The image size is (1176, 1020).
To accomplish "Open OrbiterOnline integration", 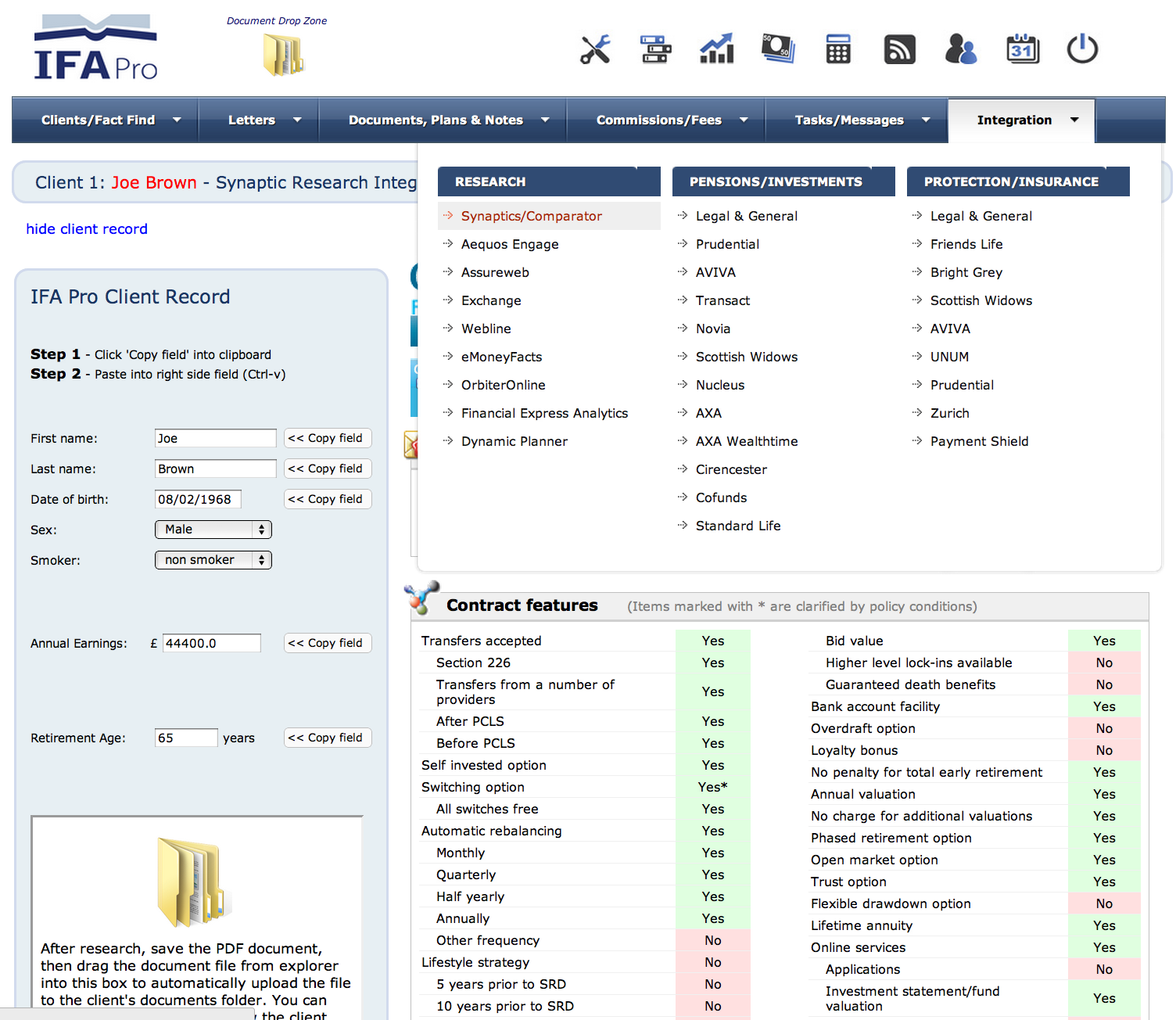I will (504, 385).
